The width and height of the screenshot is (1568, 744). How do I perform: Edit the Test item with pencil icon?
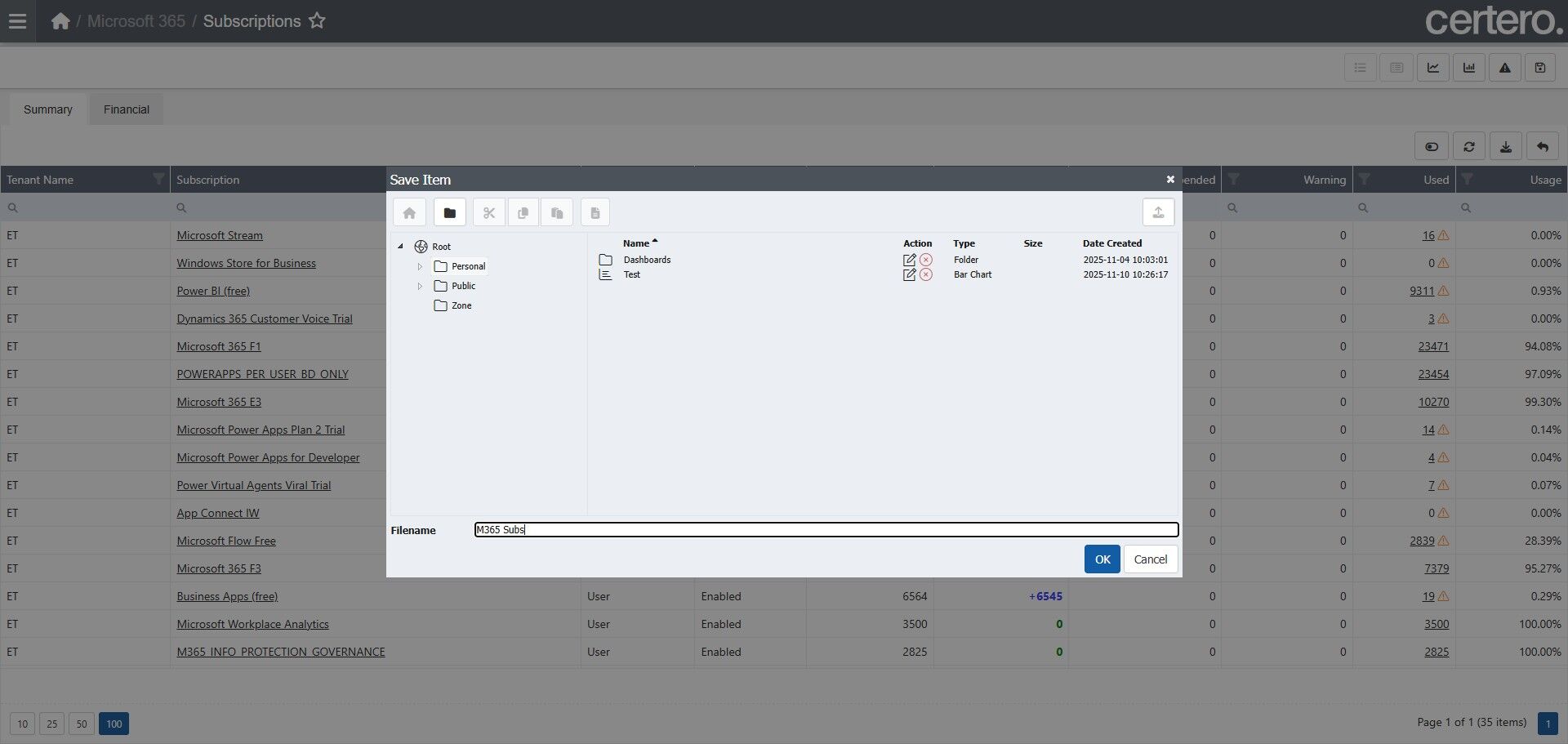(909, 274)
